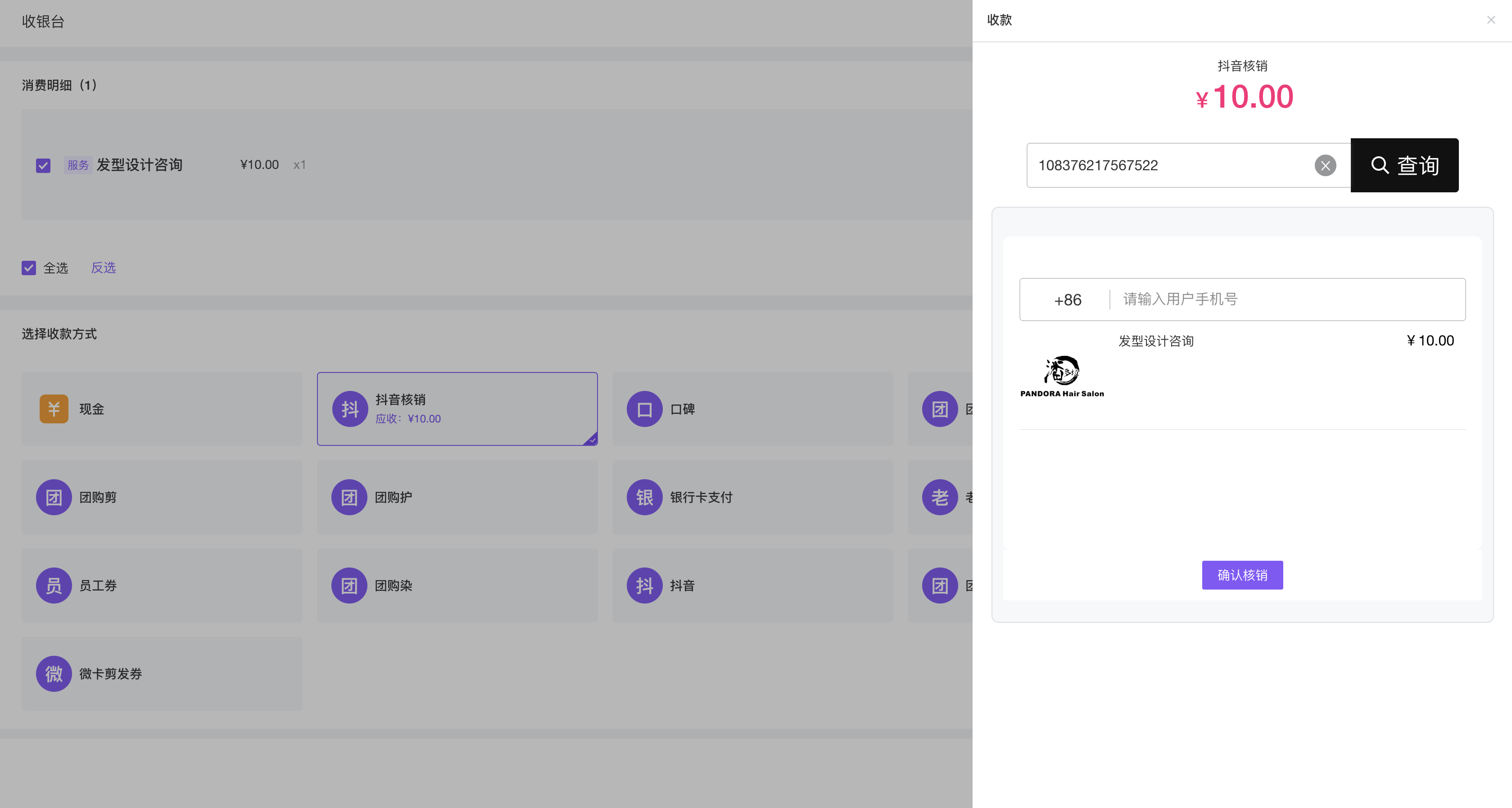Pick the 银行卡支付 bank card icon
The image size is (1512, 808).
tap(644, 497)
